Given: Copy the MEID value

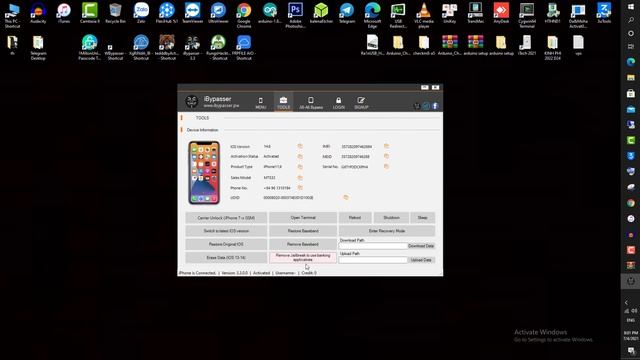Looking at the screenshot, I should (x=386, y=156).
